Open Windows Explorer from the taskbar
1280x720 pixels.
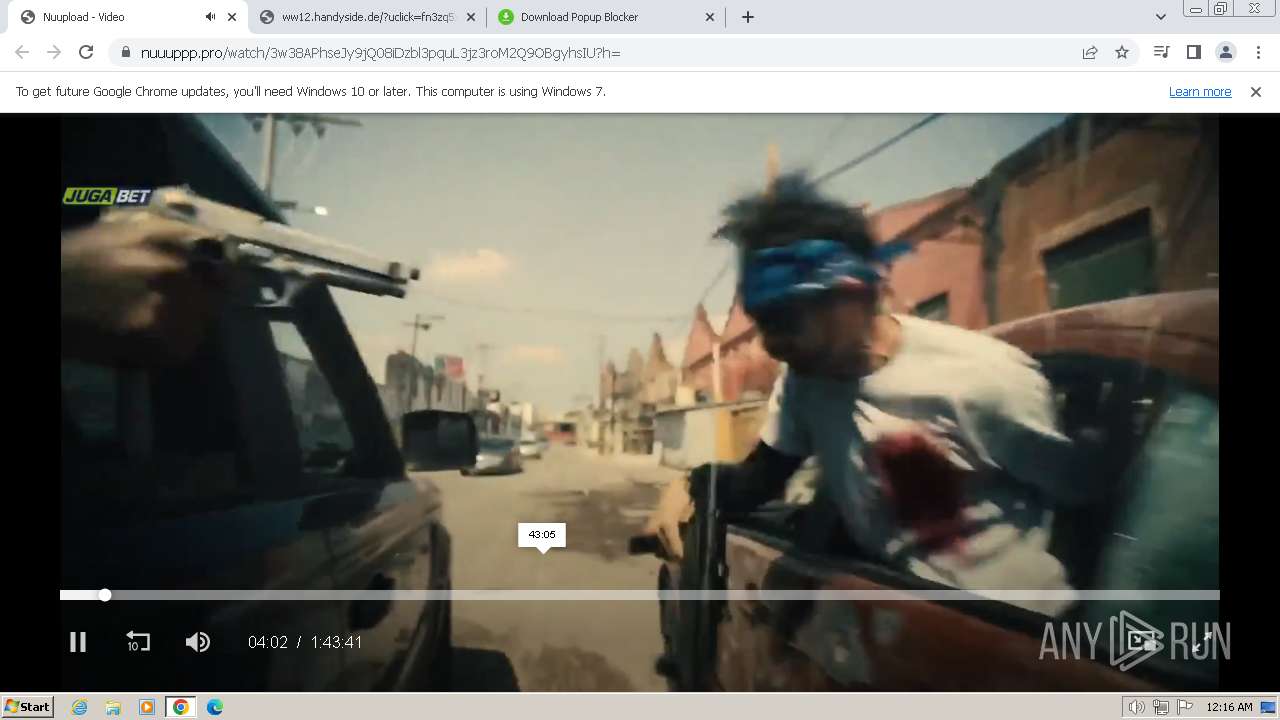coord(113,707)
